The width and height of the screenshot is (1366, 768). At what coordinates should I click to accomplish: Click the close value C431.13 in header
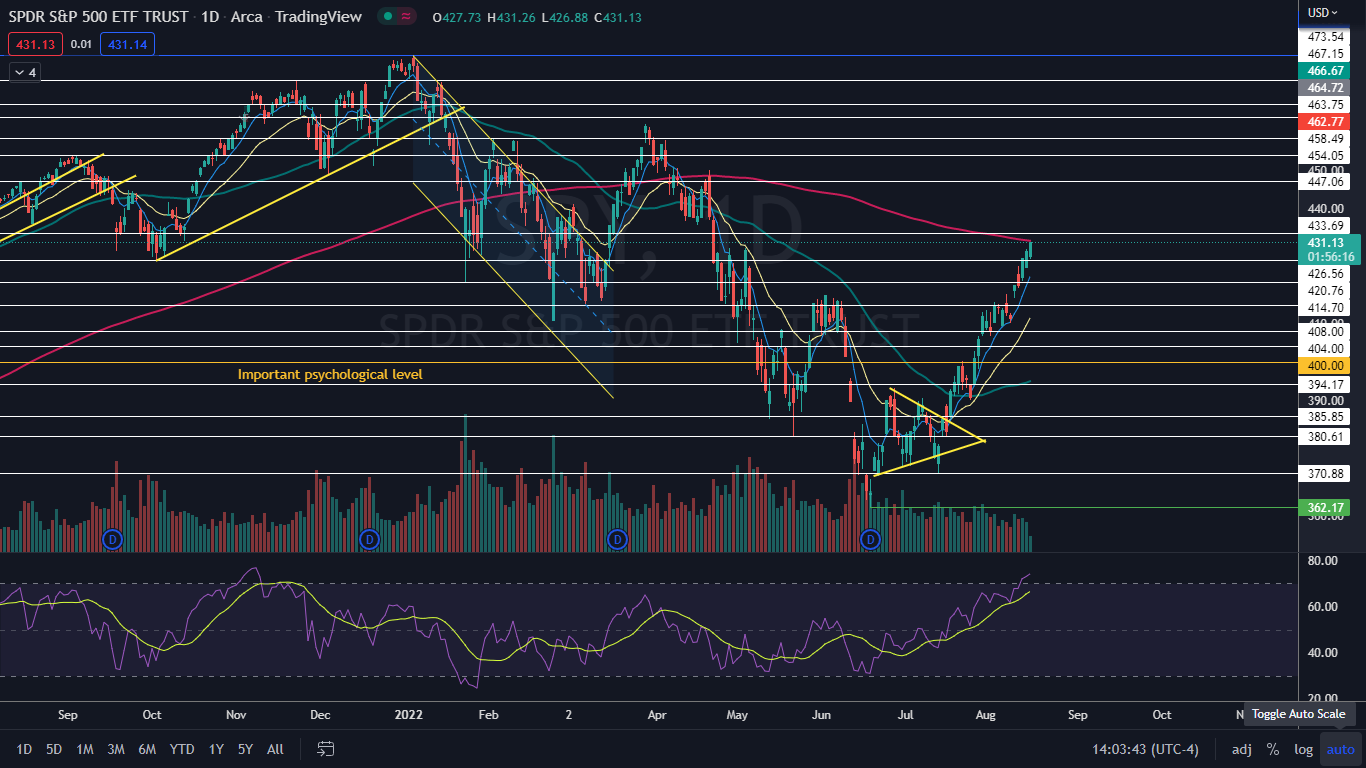click(618, 17)
